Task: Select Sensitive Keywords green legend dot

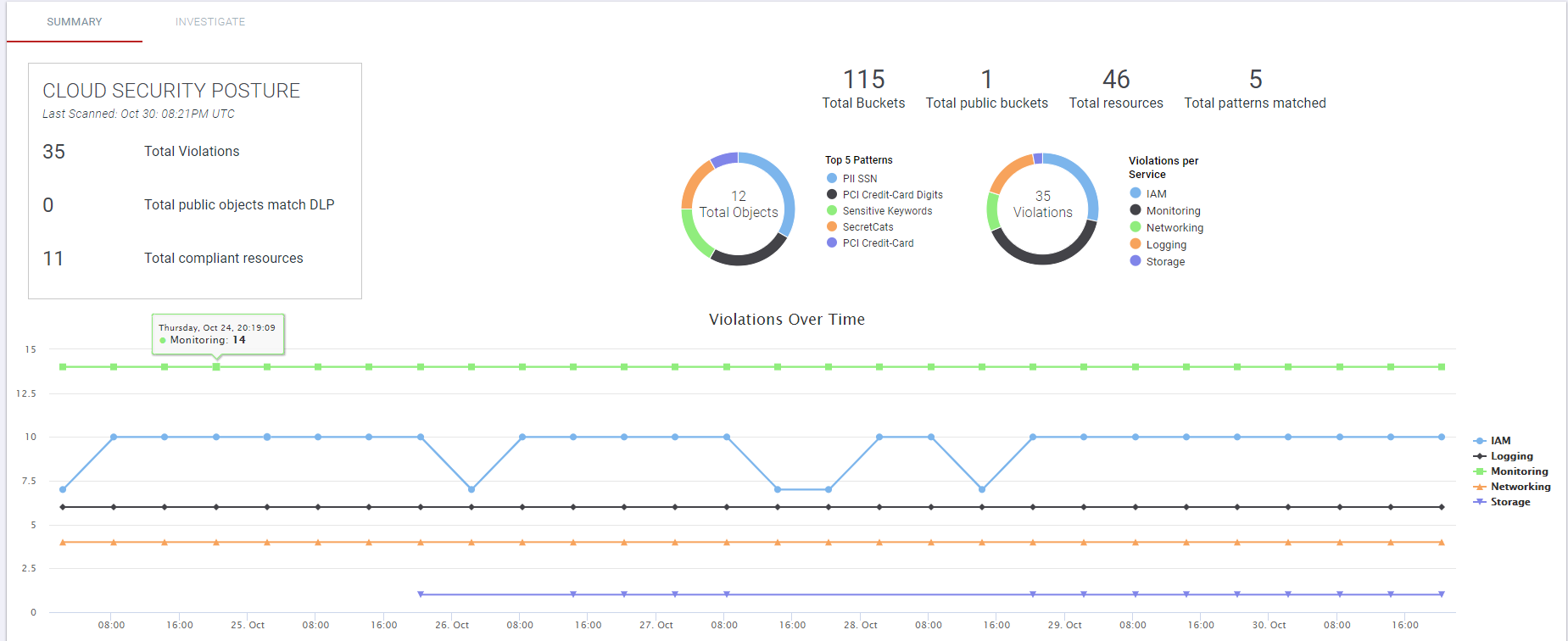Action: tap(832, 210)
